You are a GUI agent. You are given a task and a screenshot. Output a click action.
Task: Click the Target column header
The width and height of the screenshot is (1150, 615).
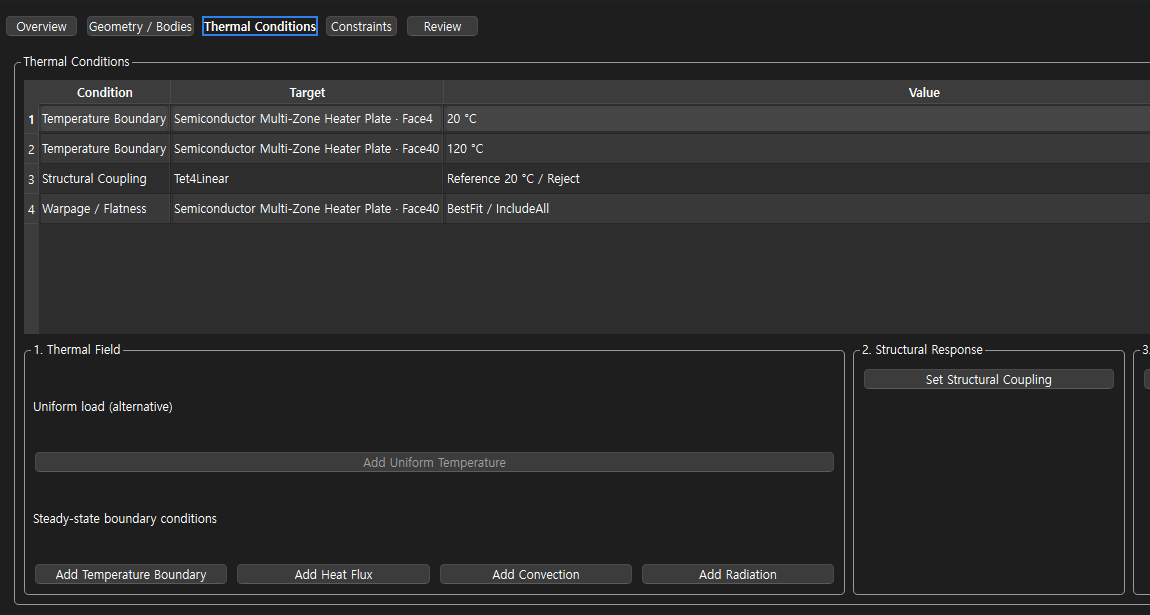coord(307,92)
